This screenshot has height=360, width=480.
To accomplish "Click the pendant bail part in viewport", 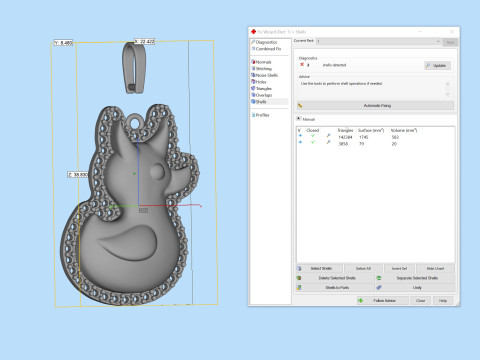I will (x=134, y=68).
